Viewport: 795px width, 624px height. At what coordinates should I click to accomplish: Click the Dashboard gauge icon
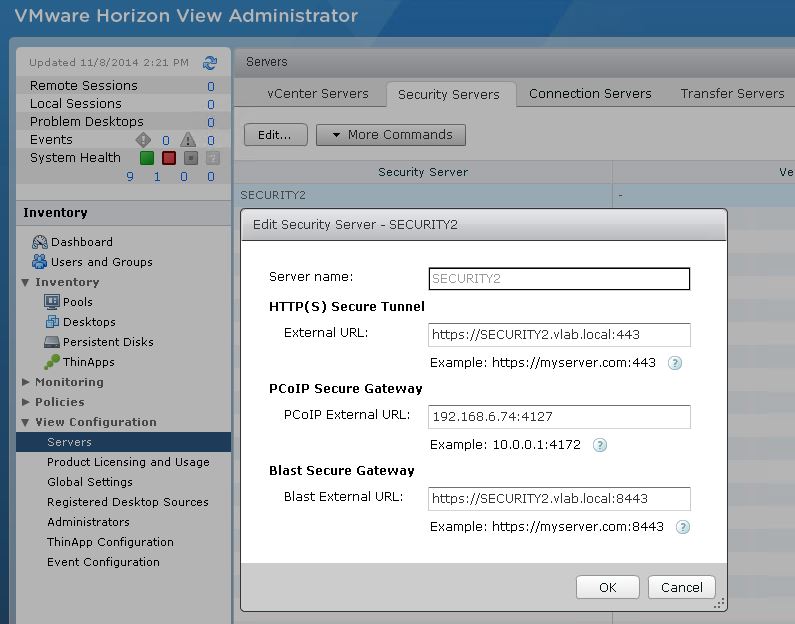click(40, 242)
